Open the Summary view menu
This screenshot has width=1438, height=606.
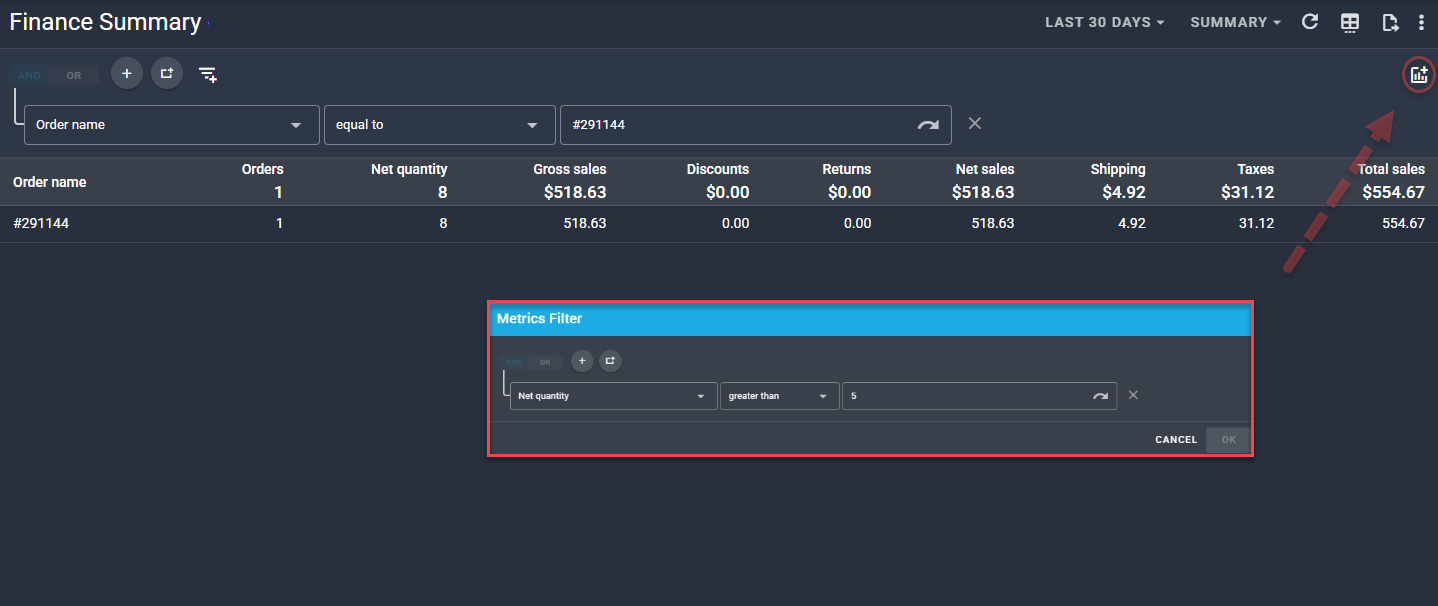pyautogui.click(x=1235, y=22)
